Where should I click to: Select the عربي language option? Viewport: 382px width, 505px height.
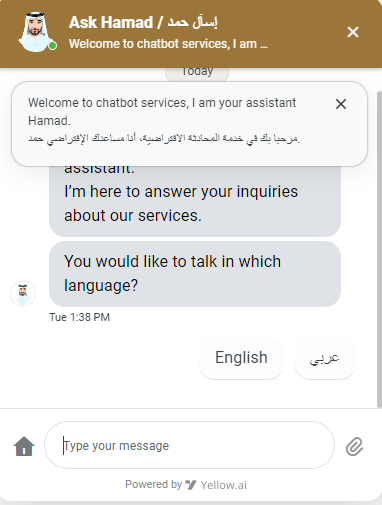tap(325, 358)
